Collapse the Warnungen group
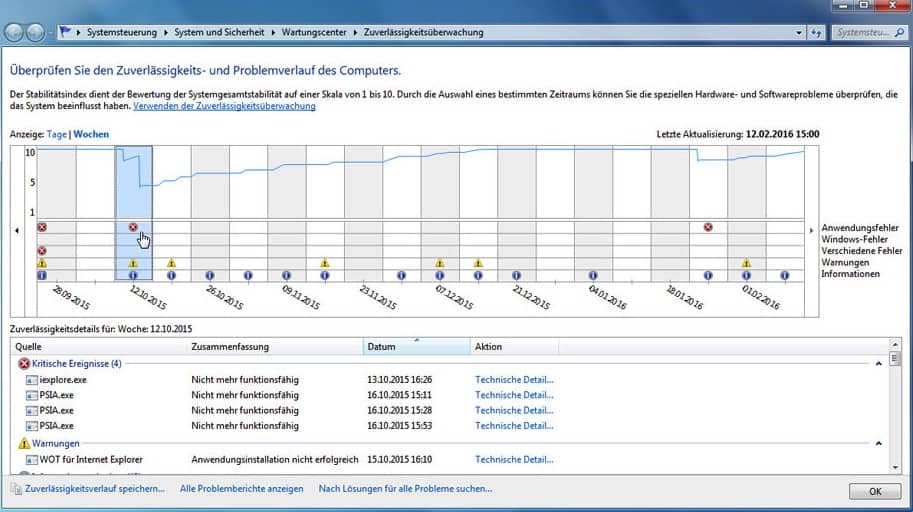The height and width of the screenshot is (512, 913). coord(878,443)
